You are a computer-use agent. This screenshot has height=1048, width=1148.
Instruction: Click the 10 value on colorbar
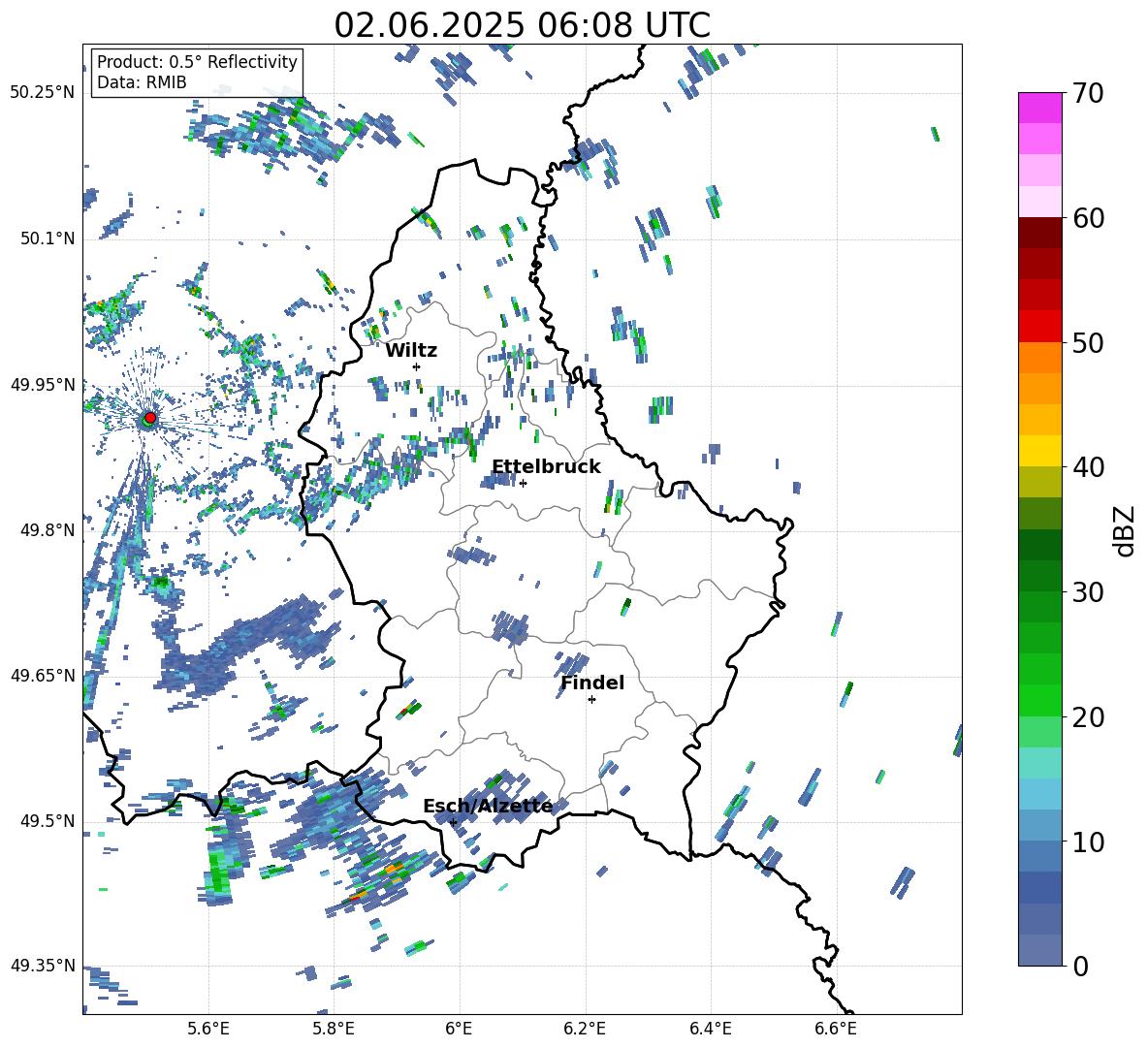point(1087,842)
